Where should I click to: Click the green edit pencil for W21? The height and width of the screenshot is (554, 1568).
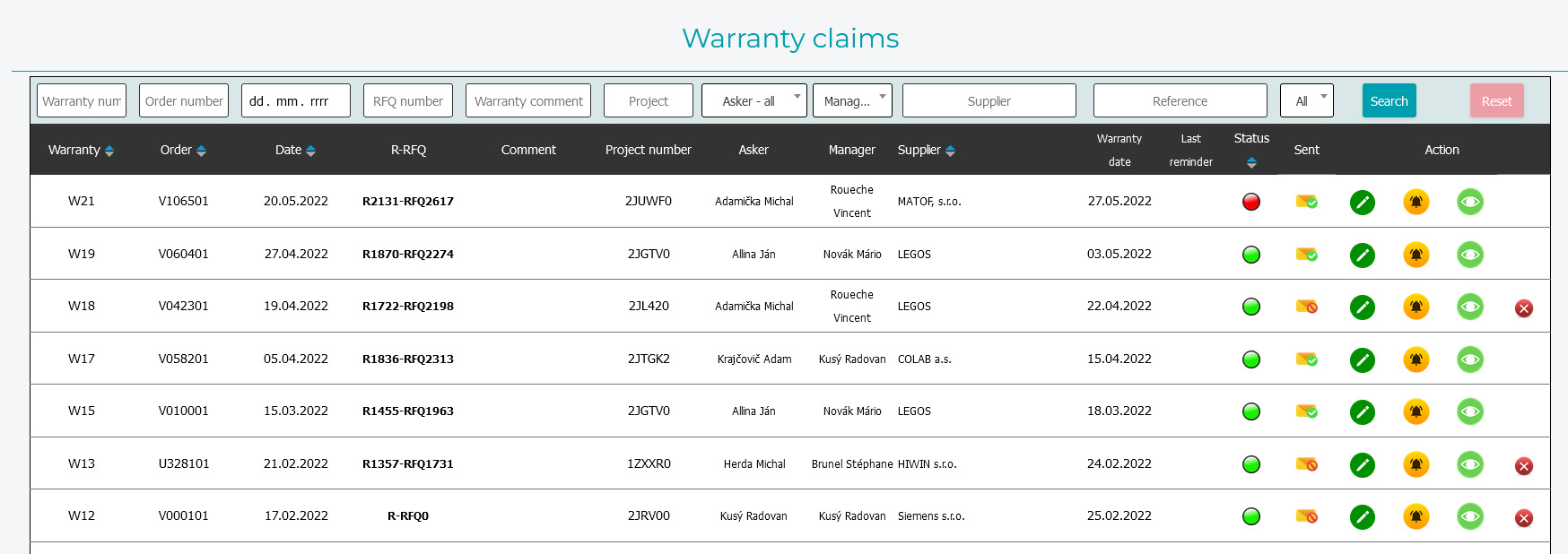coord(1362,203)
